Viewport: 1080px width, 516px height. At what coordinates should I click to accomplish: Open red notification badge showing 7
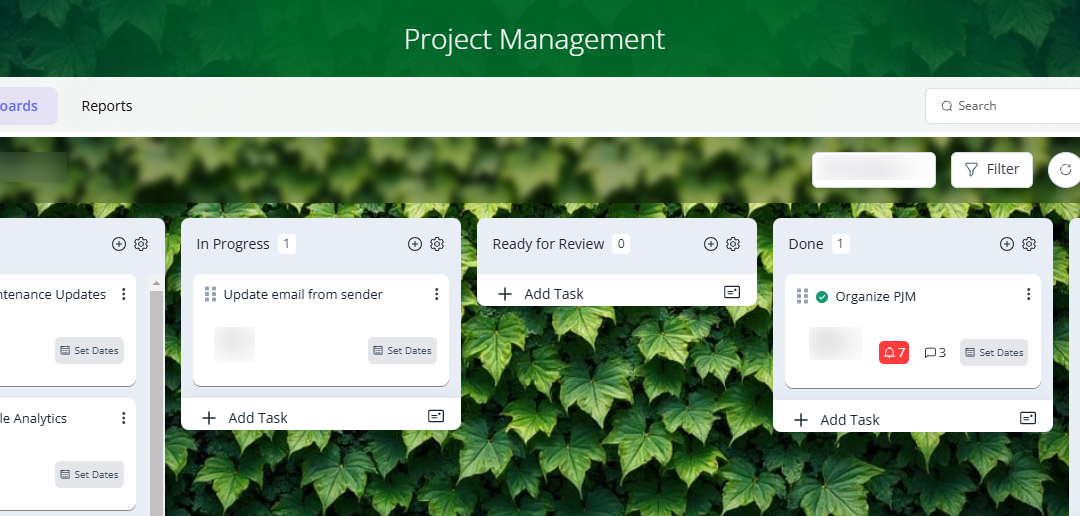pos(894,353)
